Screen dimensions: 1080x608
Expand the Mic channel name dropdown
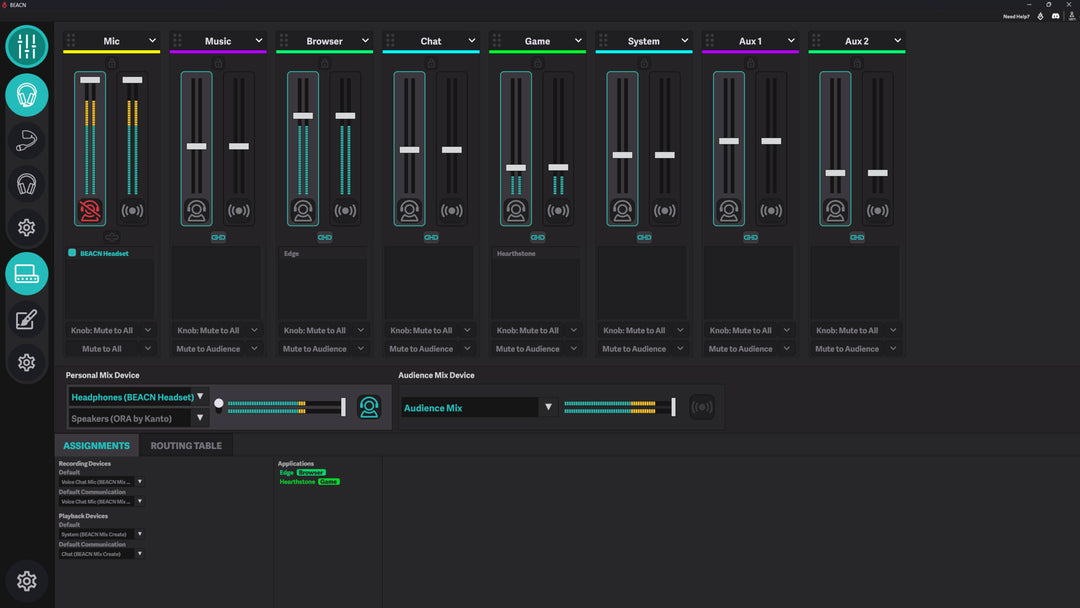click(x=152, y=41)
